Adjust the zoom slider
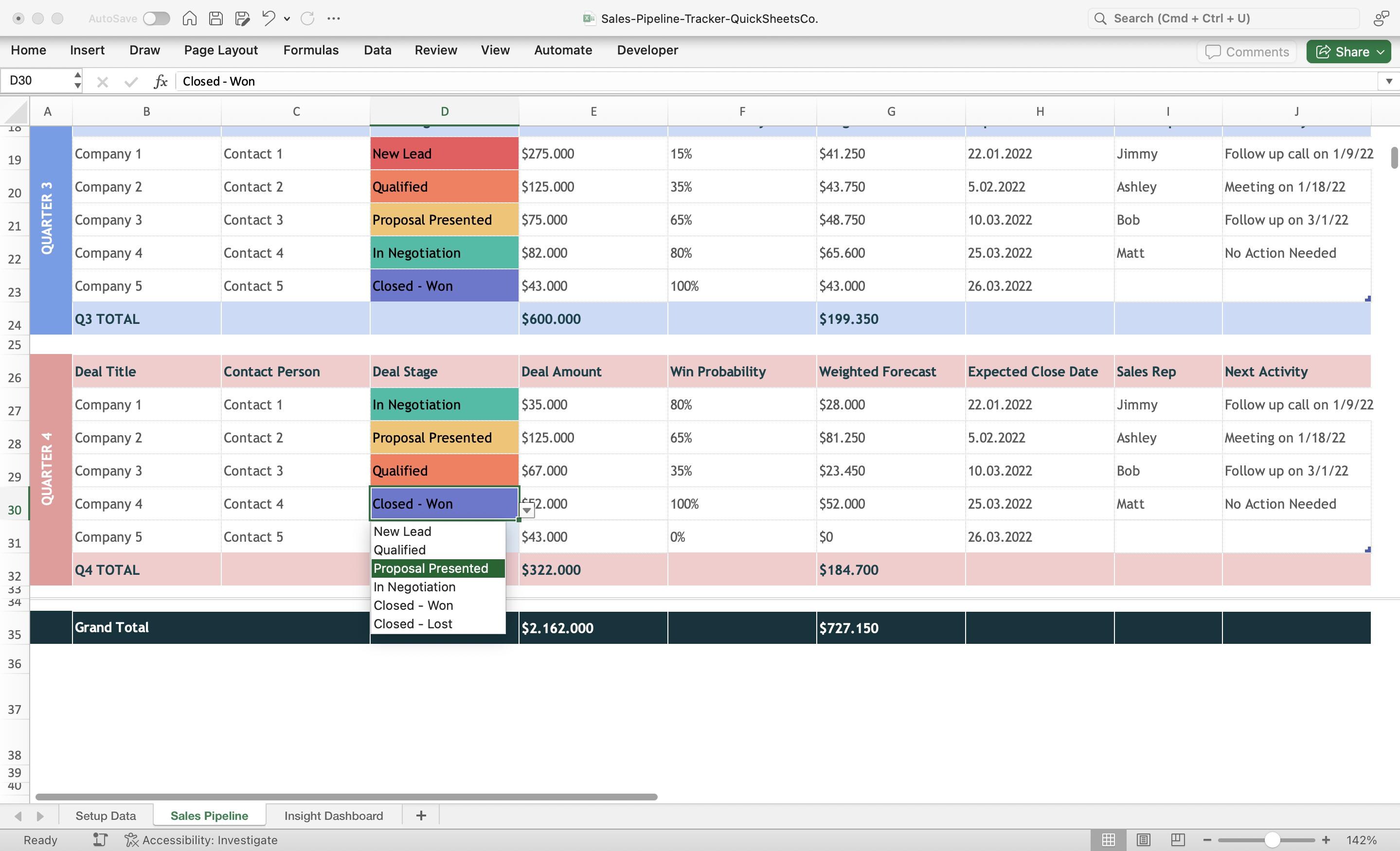The height and width of the screenshot is (851, 1400). pyautogui.click(x=1273, y=839)
